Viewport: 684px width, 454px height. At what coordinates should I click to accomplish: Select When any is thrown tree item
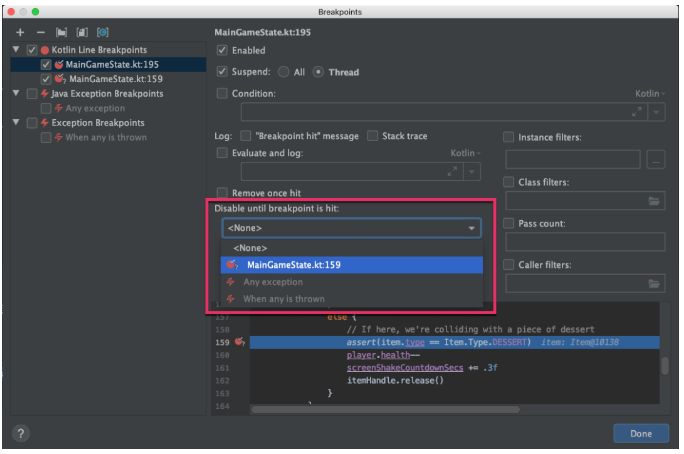tap(106, 137)
